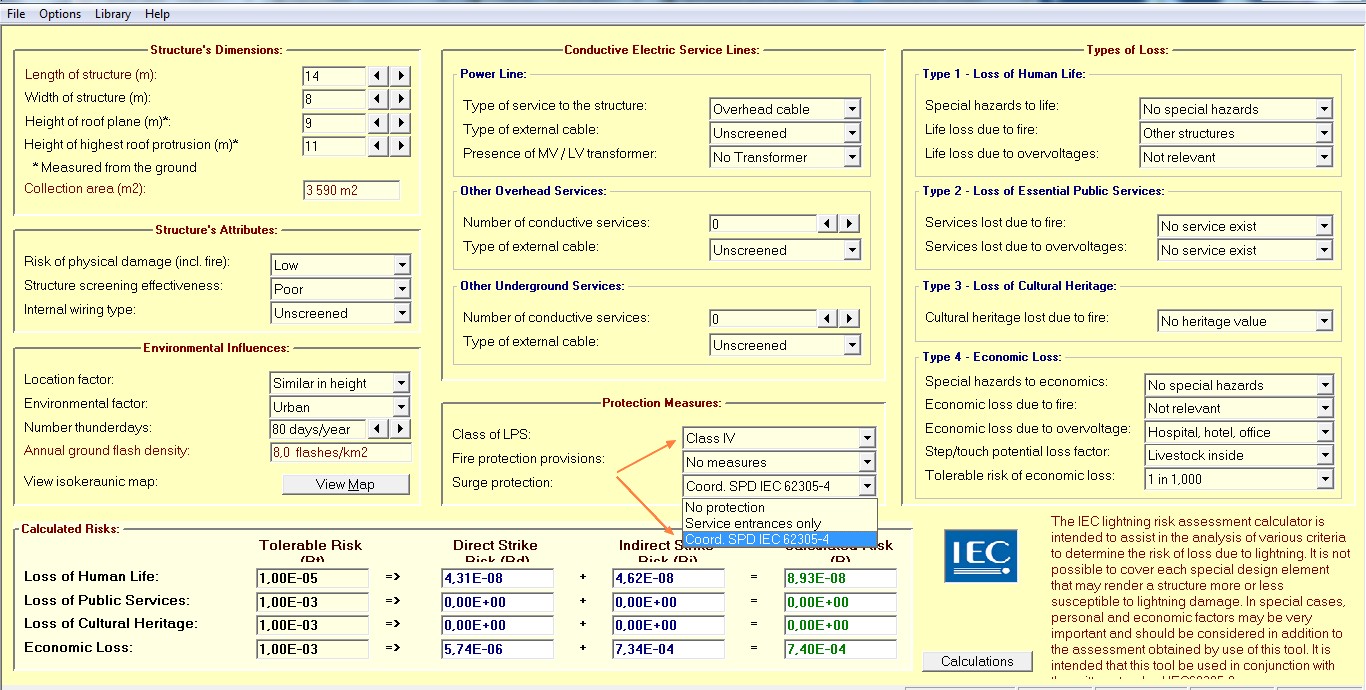The image size is (1366, 690).
Task: Choose 'Service entrances only' option
Action: point(780,523)
